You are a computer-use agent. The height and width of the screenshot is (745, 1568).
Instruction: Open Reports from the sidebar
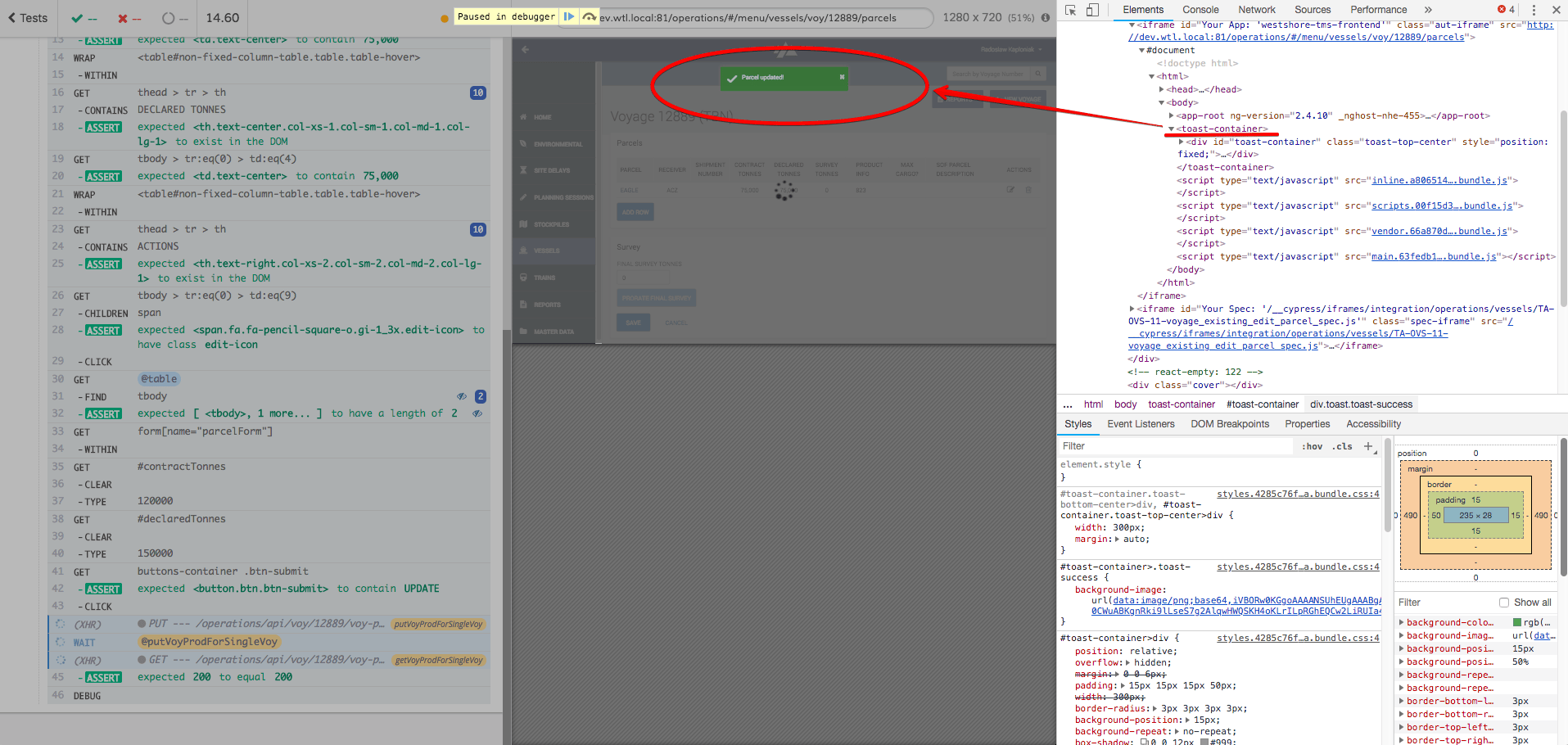[x=554, y=305]
